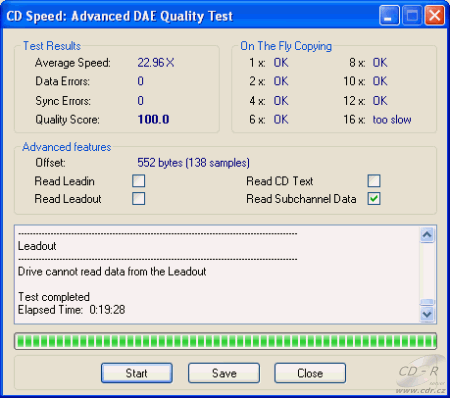Screen dimensions: 450x398
Task: Click the 'Offset:' label
Action: [x=50, y=163]
